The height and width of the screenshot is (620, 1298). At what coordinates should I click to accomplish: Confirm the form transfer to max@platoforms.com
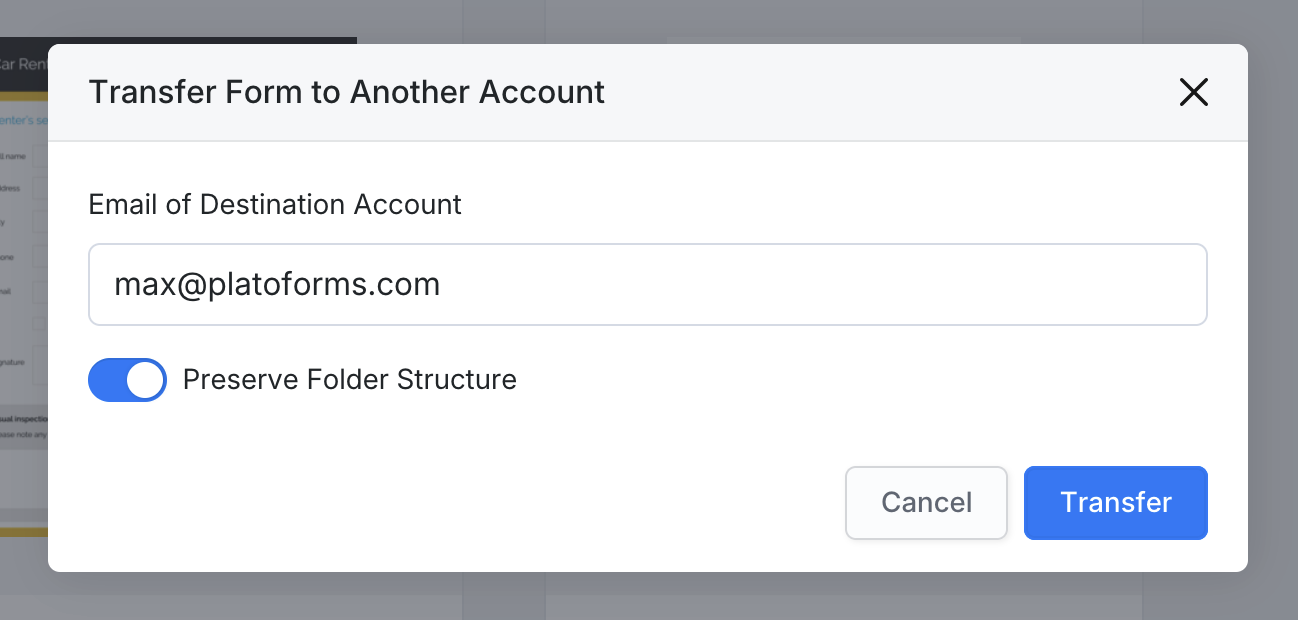(x=1115, y=502)
